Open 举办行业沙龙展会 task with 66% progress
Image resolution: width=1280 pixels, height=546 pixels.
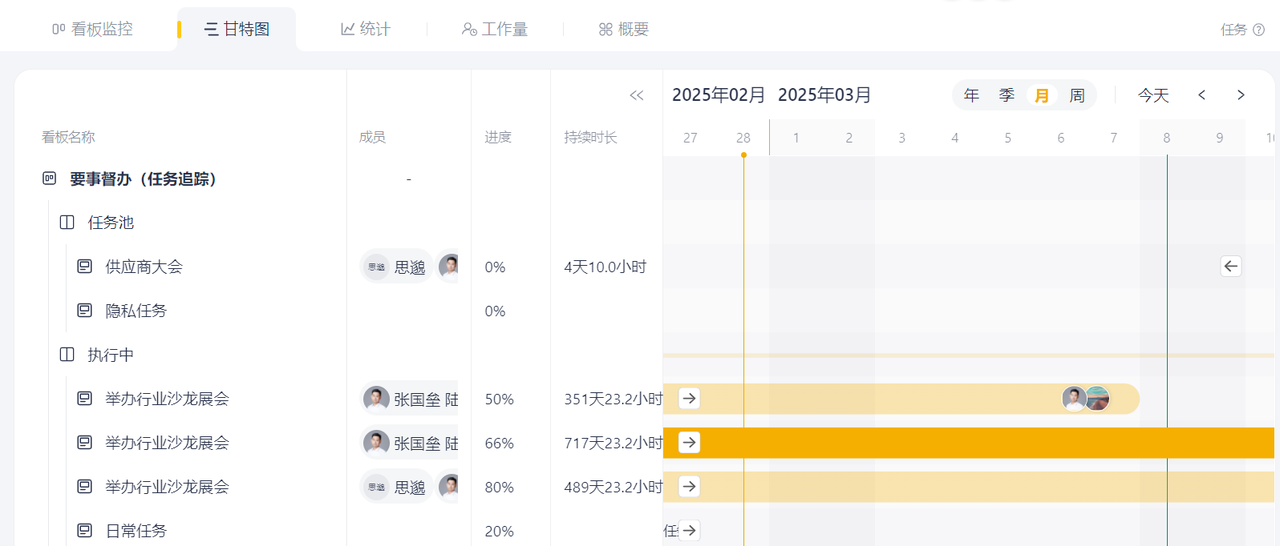pos(167,442)
